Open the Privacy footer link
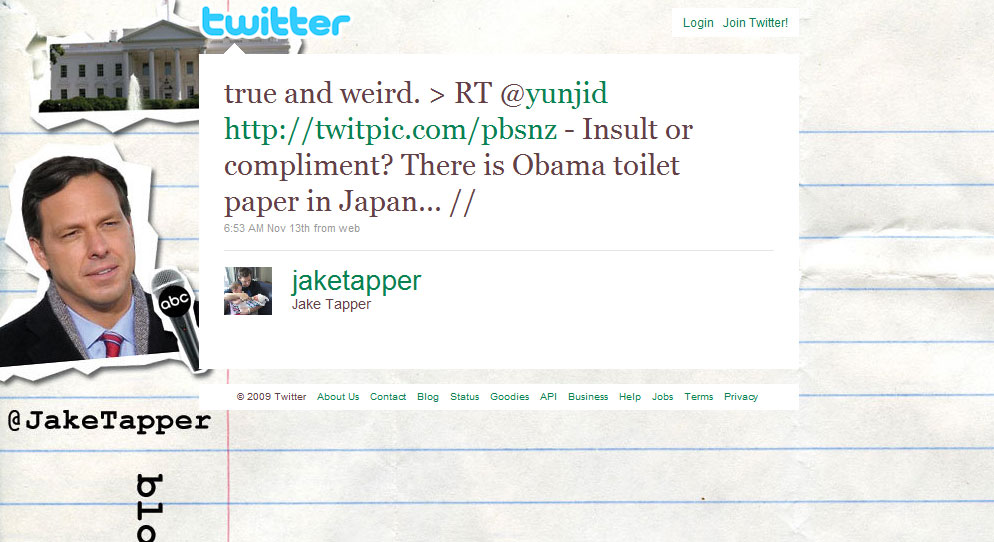 click(741, 397)
